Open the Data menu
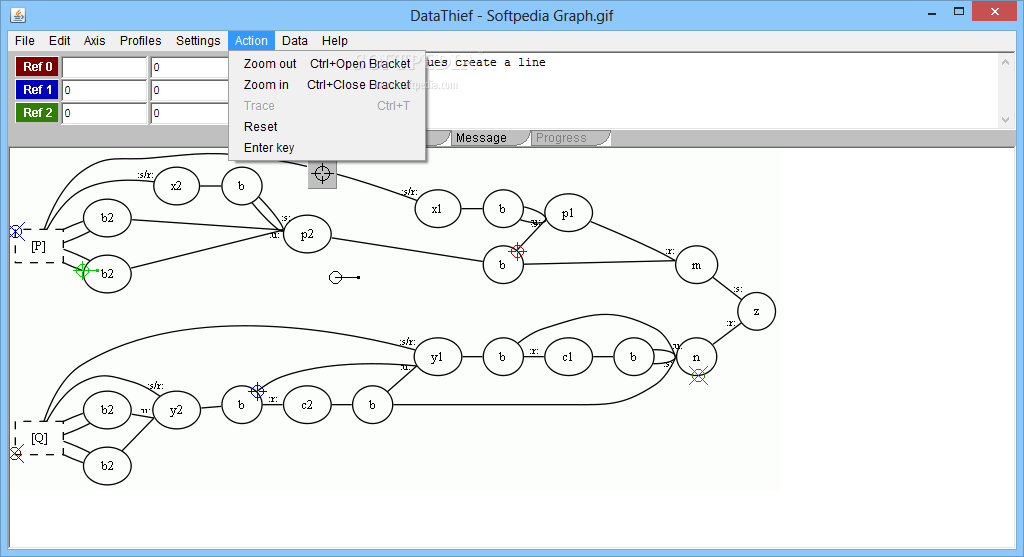The width and height of the screenshot is (1024, 557). tap(295, 40)
